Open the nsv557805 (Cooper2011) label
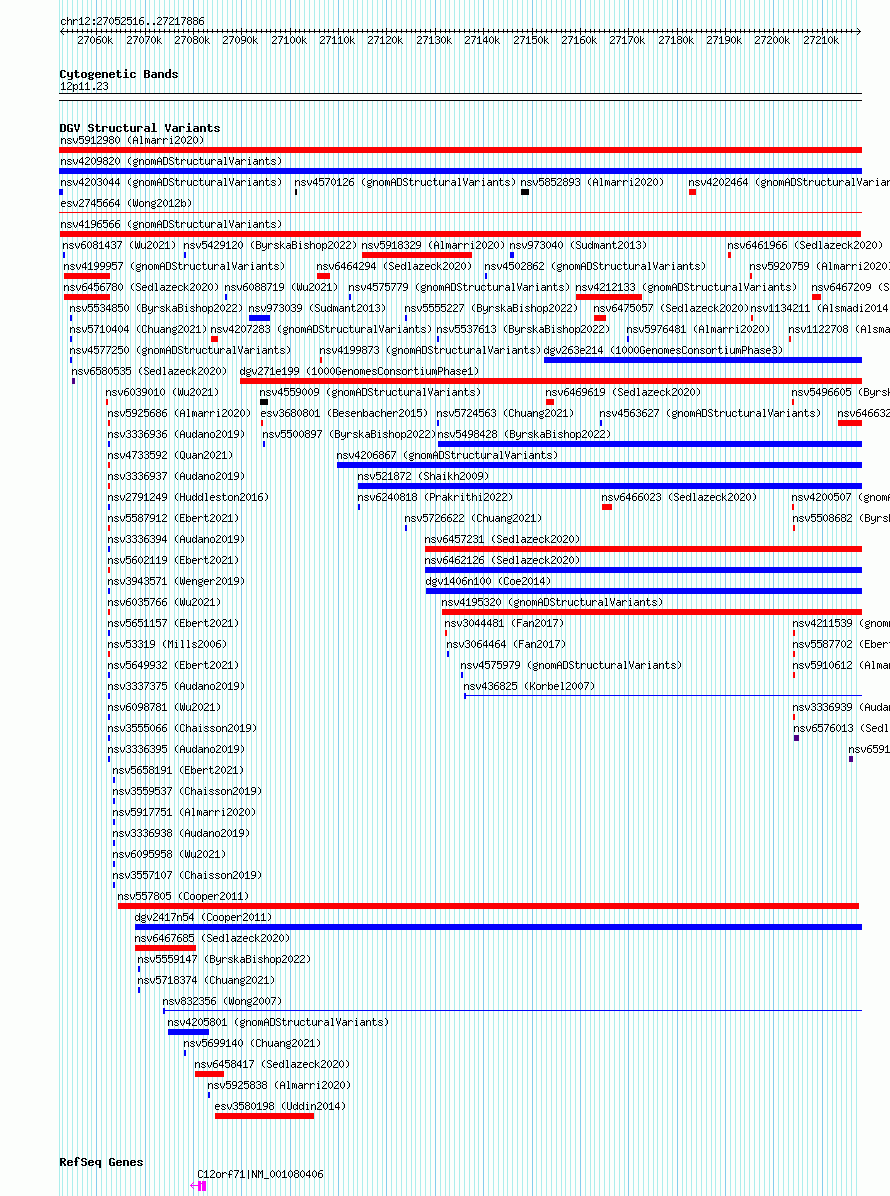The image size is (890, 1196). [183, 896]
